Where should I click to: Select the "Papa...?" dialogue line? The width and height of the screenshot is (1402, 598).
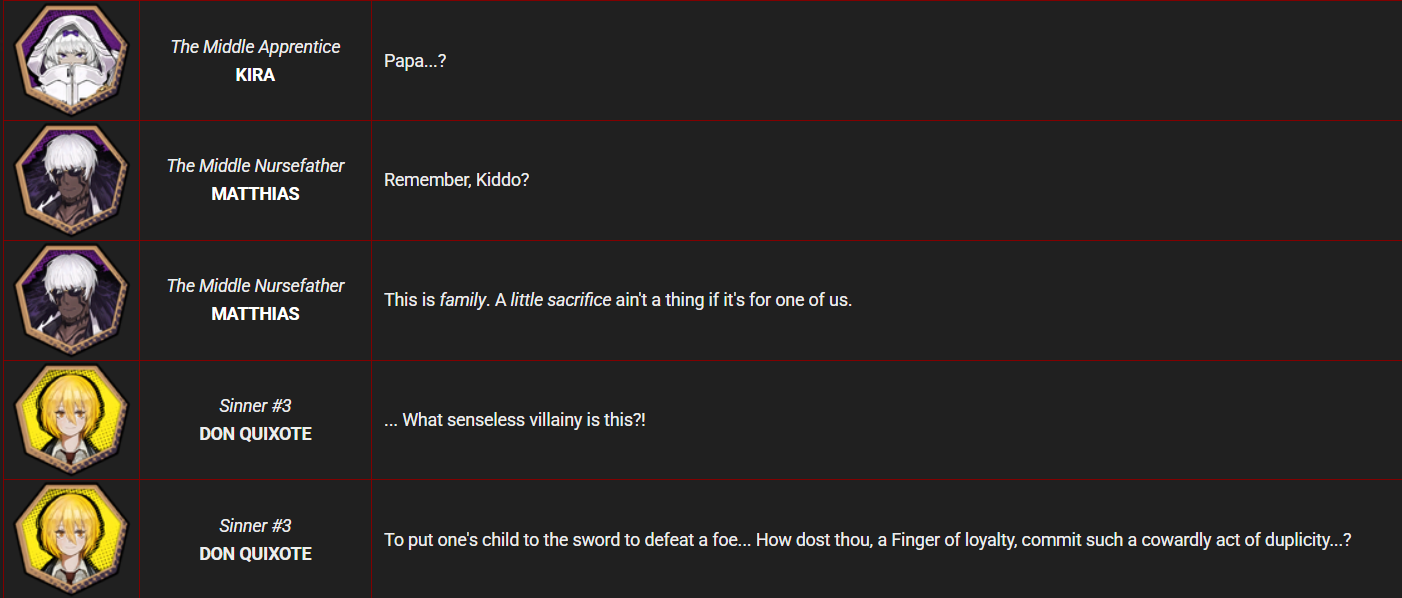[x=415, y=61]
